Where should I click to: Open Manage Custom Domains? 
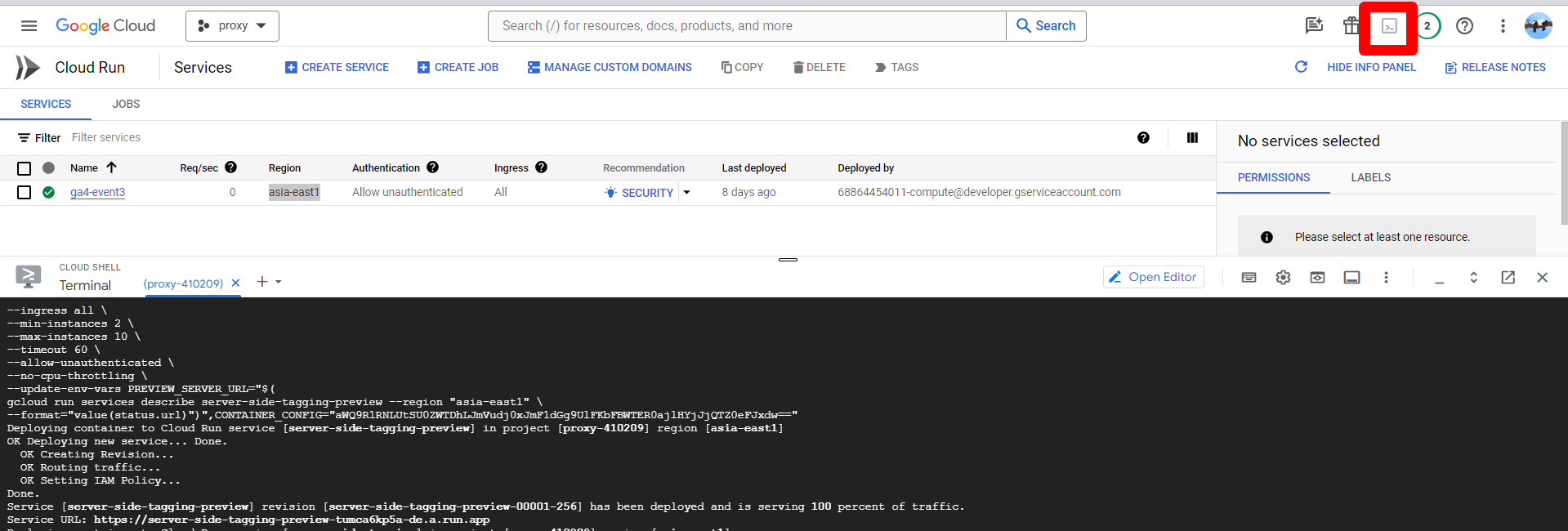point(610,67)
